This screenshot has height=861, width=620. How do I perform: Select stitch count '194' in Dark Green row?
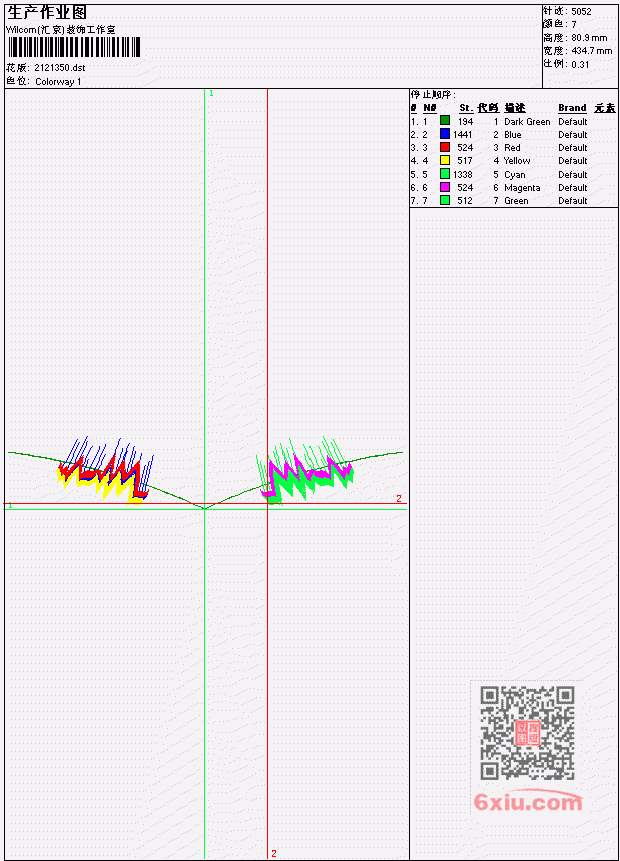[x=465, y=121]
